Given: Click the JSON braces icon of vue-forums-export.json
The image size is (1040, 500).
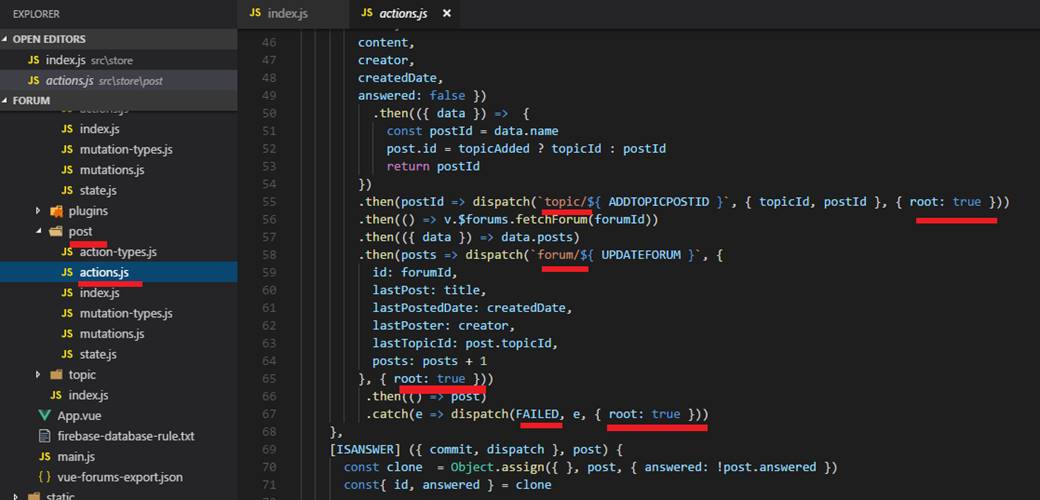Looking at the screenshot, I should click(x=44, y=477).
